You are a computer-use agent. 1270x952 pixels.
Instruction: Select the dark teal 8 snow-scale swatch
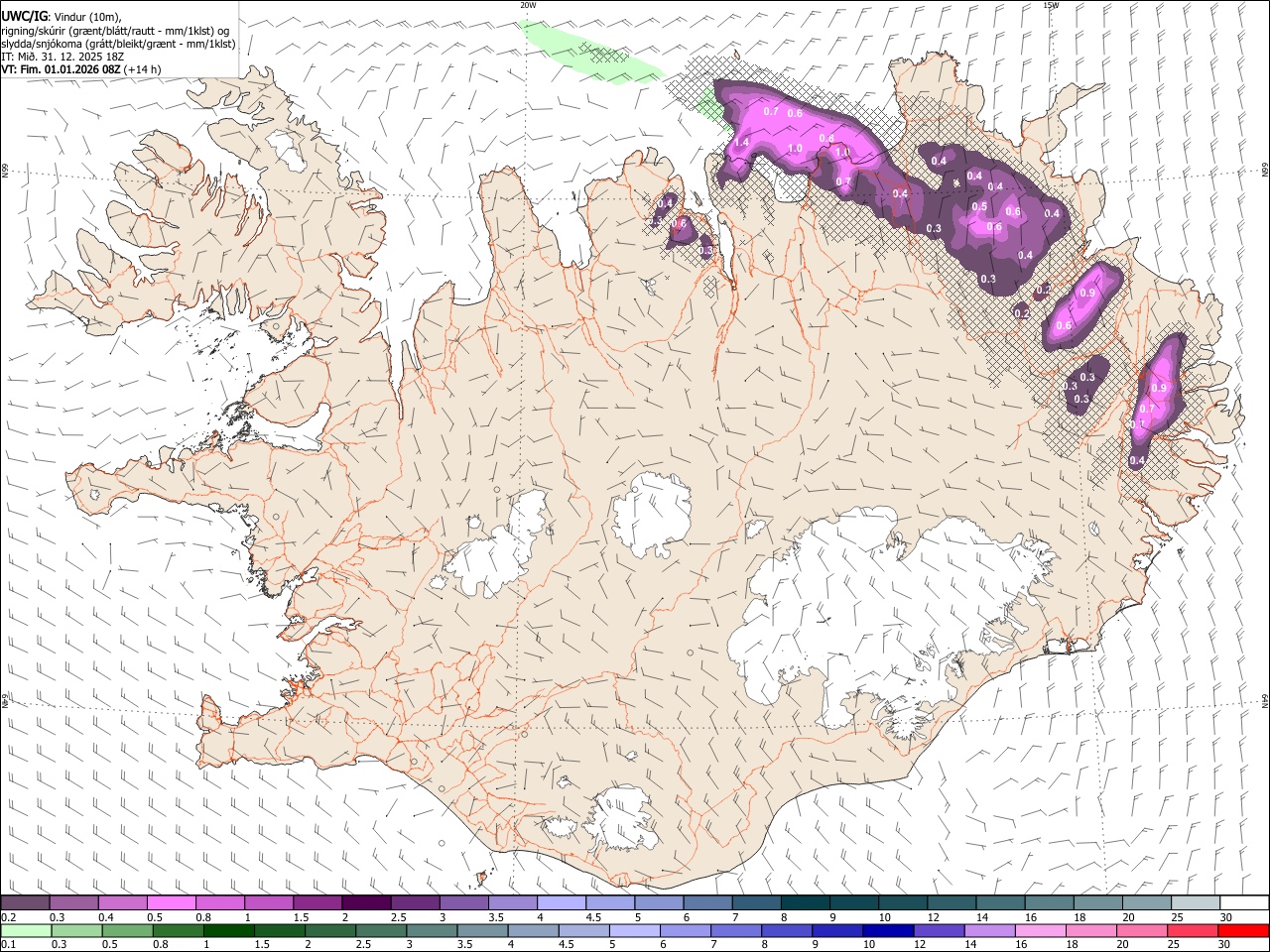pyautogui.click(x=805, y=902)
